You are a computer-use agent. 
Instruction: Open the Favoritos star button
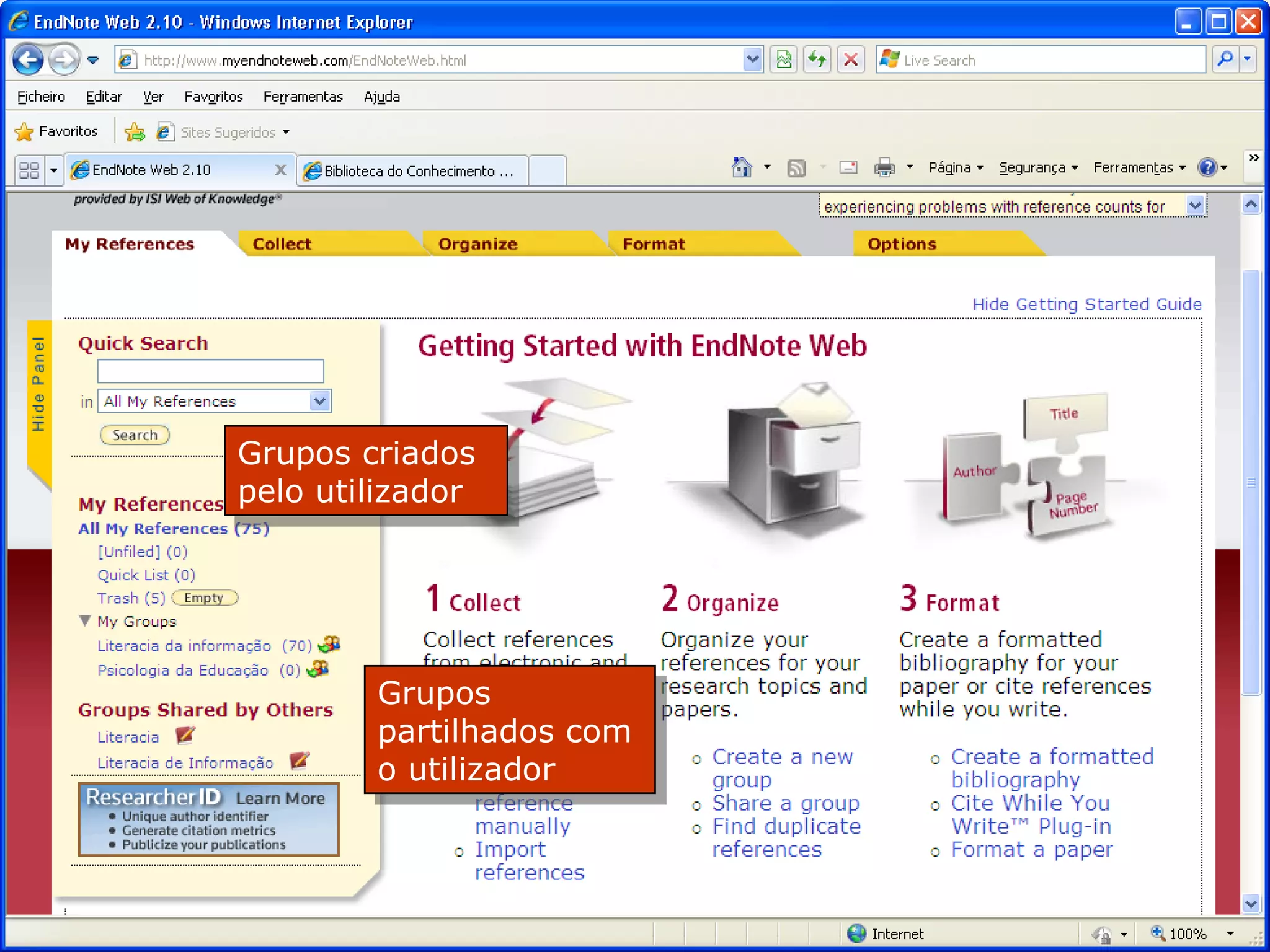(56, 131)
